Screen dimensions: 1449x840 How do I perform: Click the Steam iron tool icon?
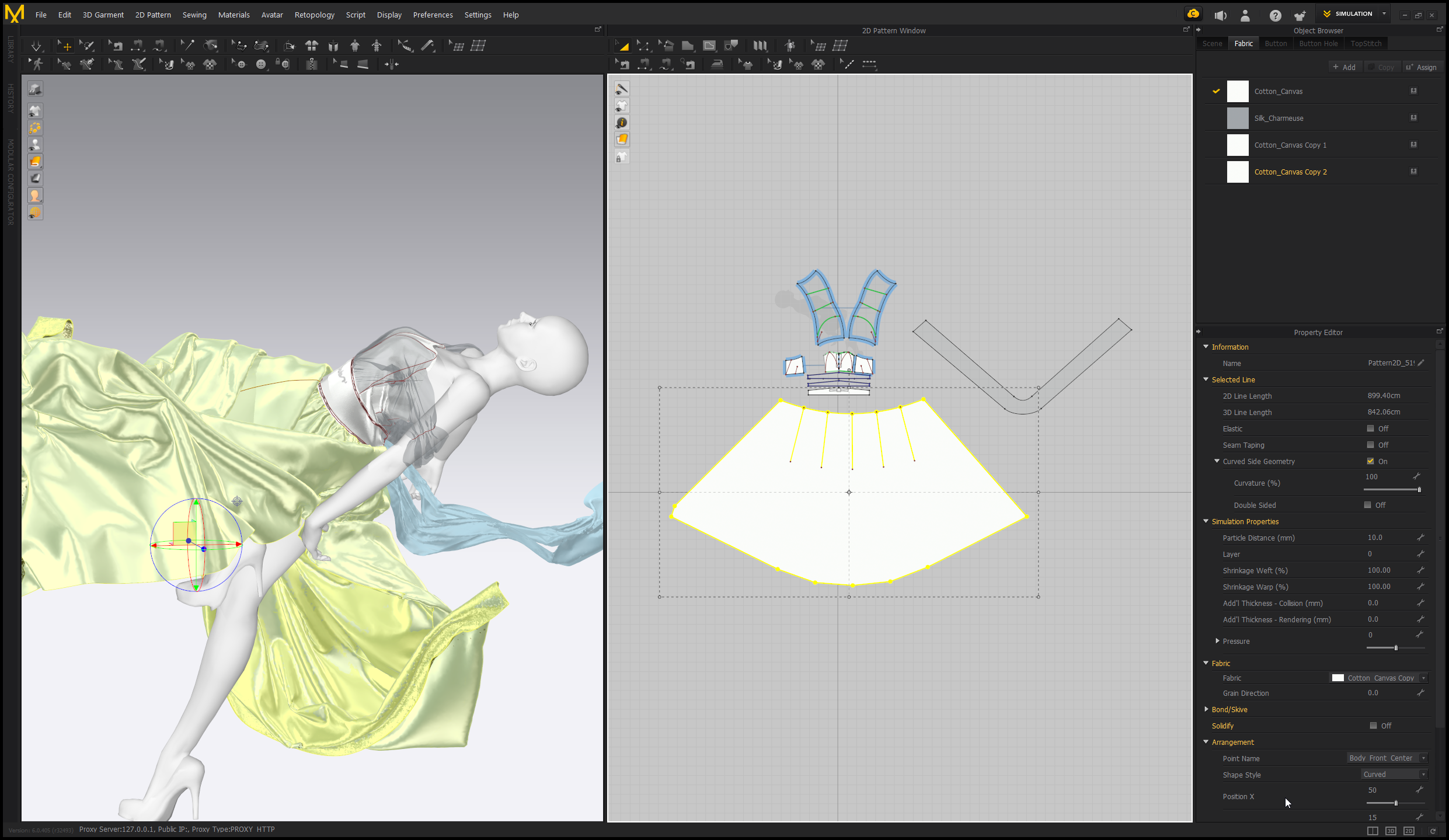717,64
